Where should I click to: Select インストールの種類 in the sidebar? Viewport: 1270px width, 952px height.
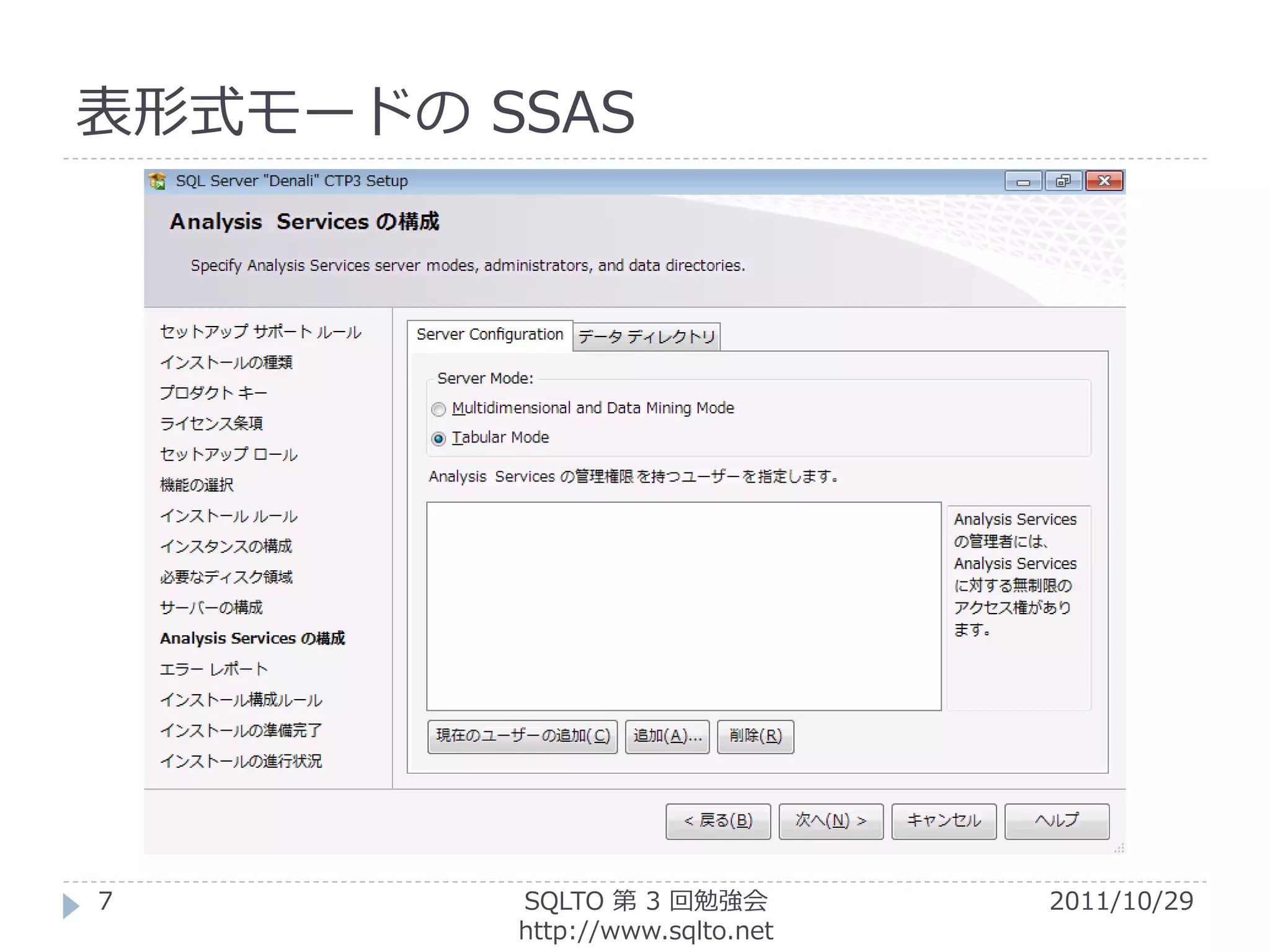(226, 363)
